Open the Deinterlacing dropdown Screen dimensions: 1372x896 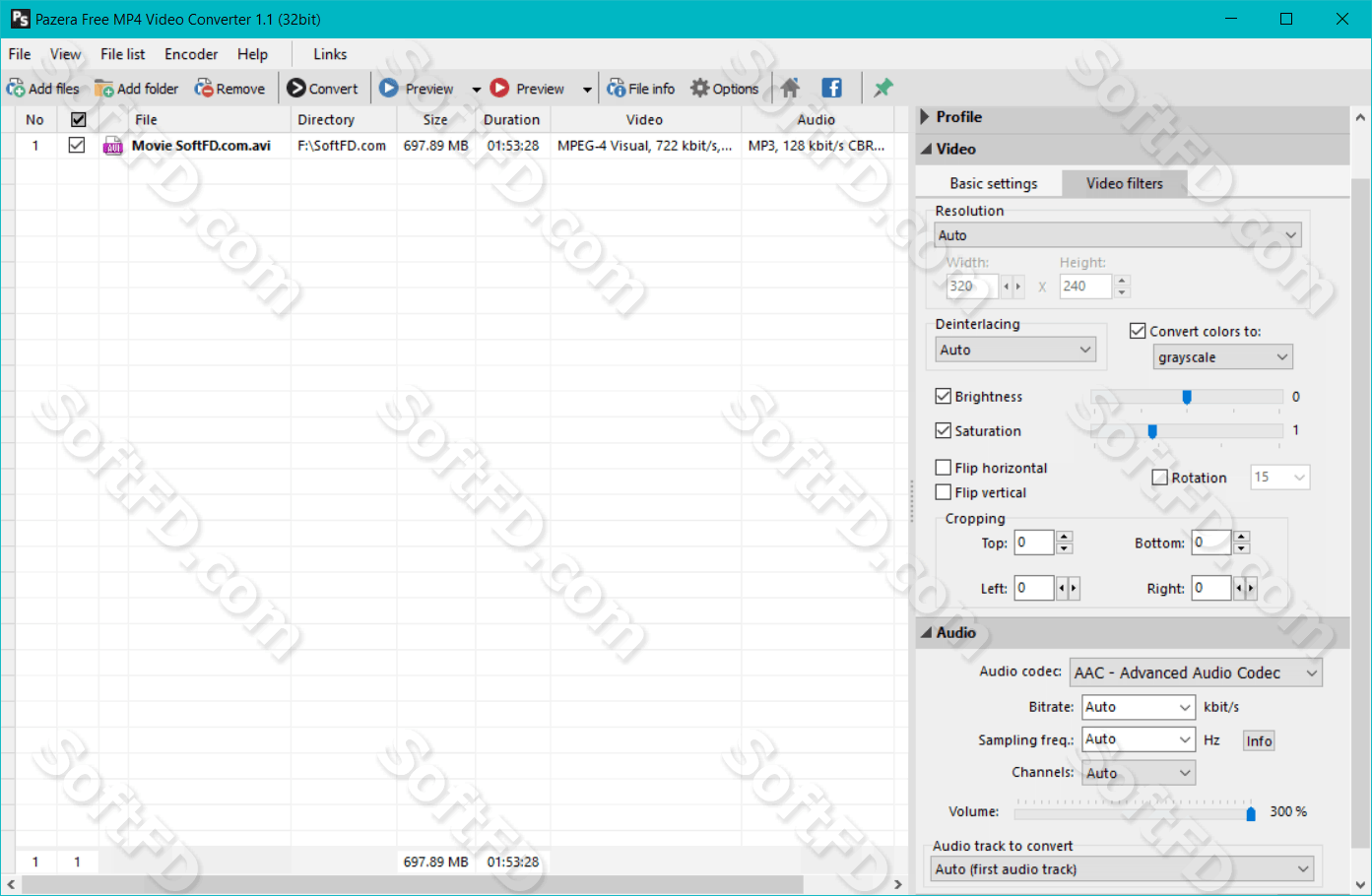coord(1014,350)
